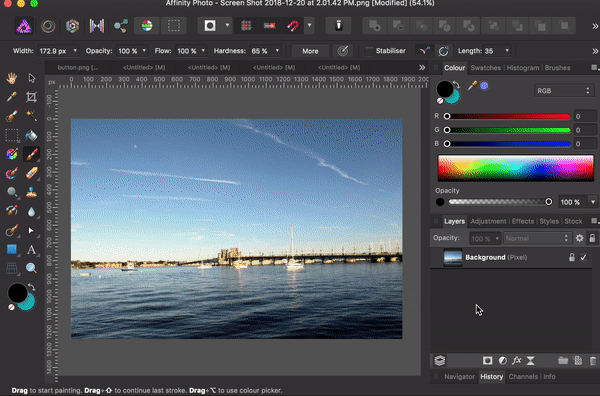600x396 pixels.
Task: Select the Colour Picker eyedropper tool
Action: pyautogui.click(x=11, y=97)
